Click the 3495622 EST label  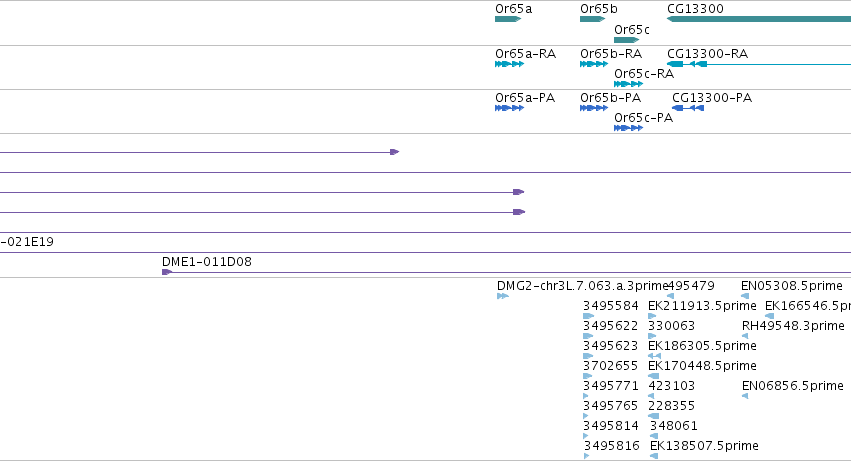pos(611,326)
